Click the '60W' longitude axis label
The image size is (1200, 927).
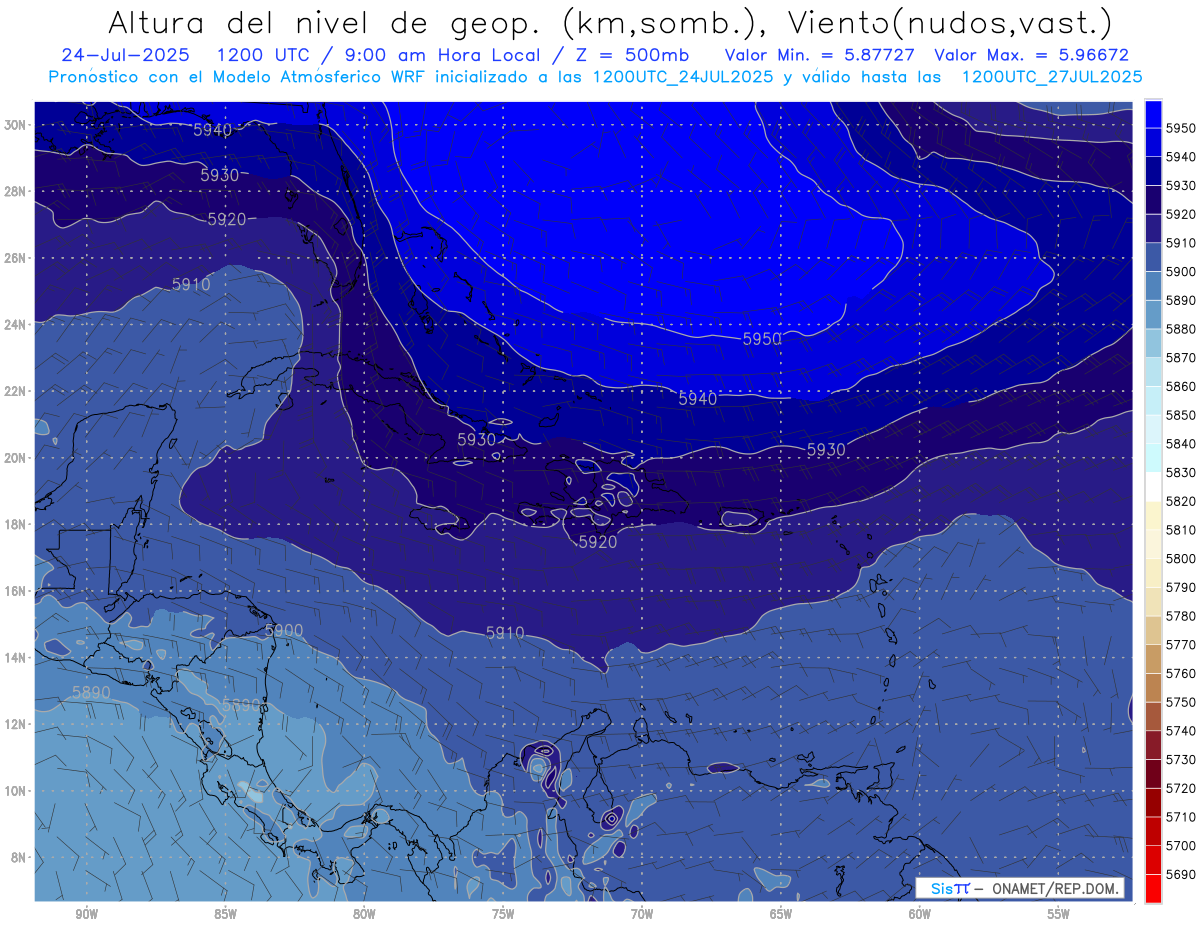pyautogui.click(x=920, y=914)
